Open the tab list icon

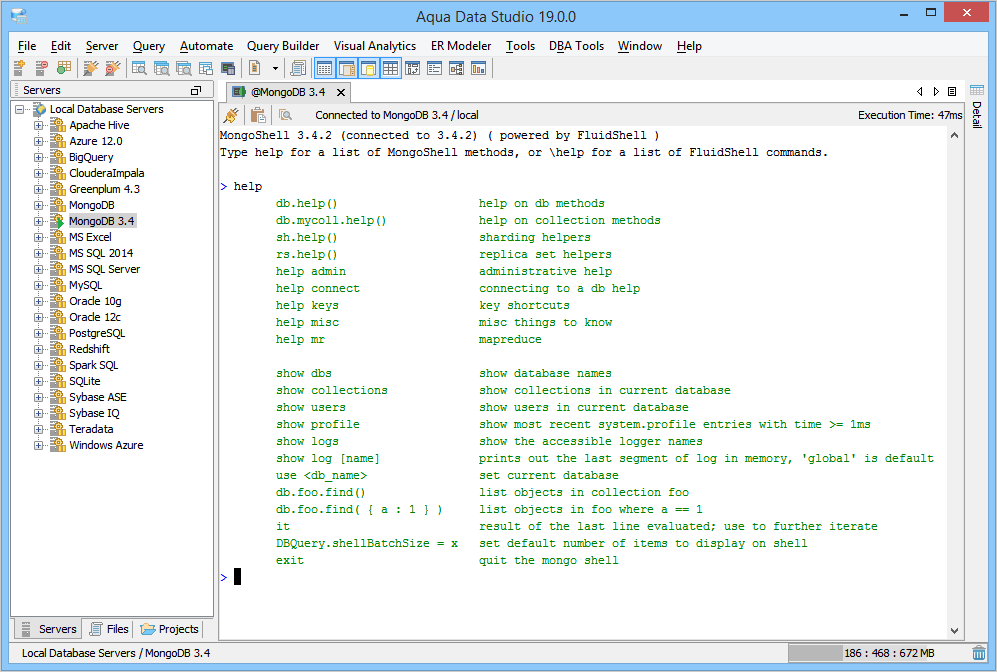pyautogui.click(x=952, y=92)
